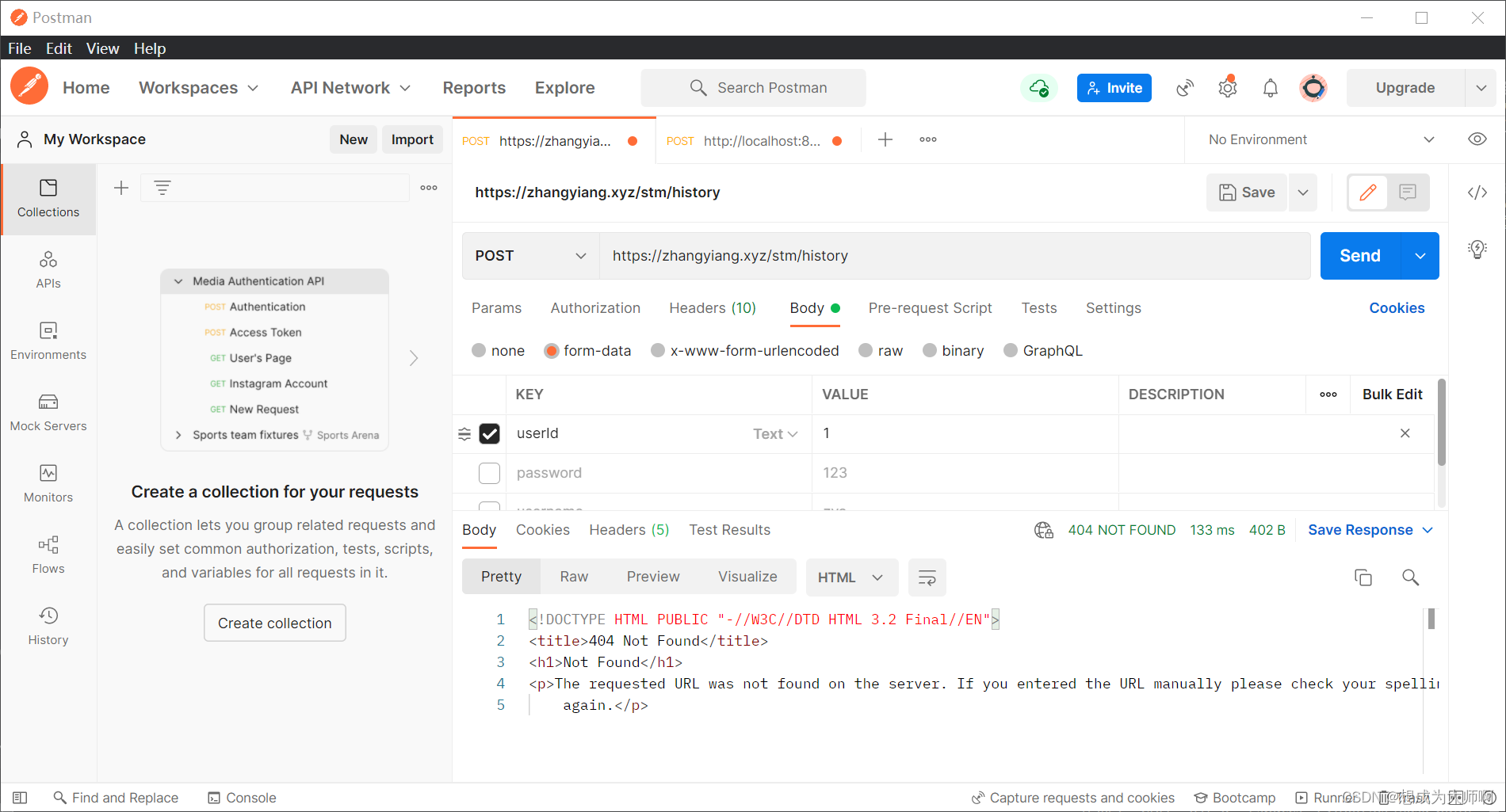Click the environment quick look eye icon
The image size is (1506, 812).
click(1477, 139)
